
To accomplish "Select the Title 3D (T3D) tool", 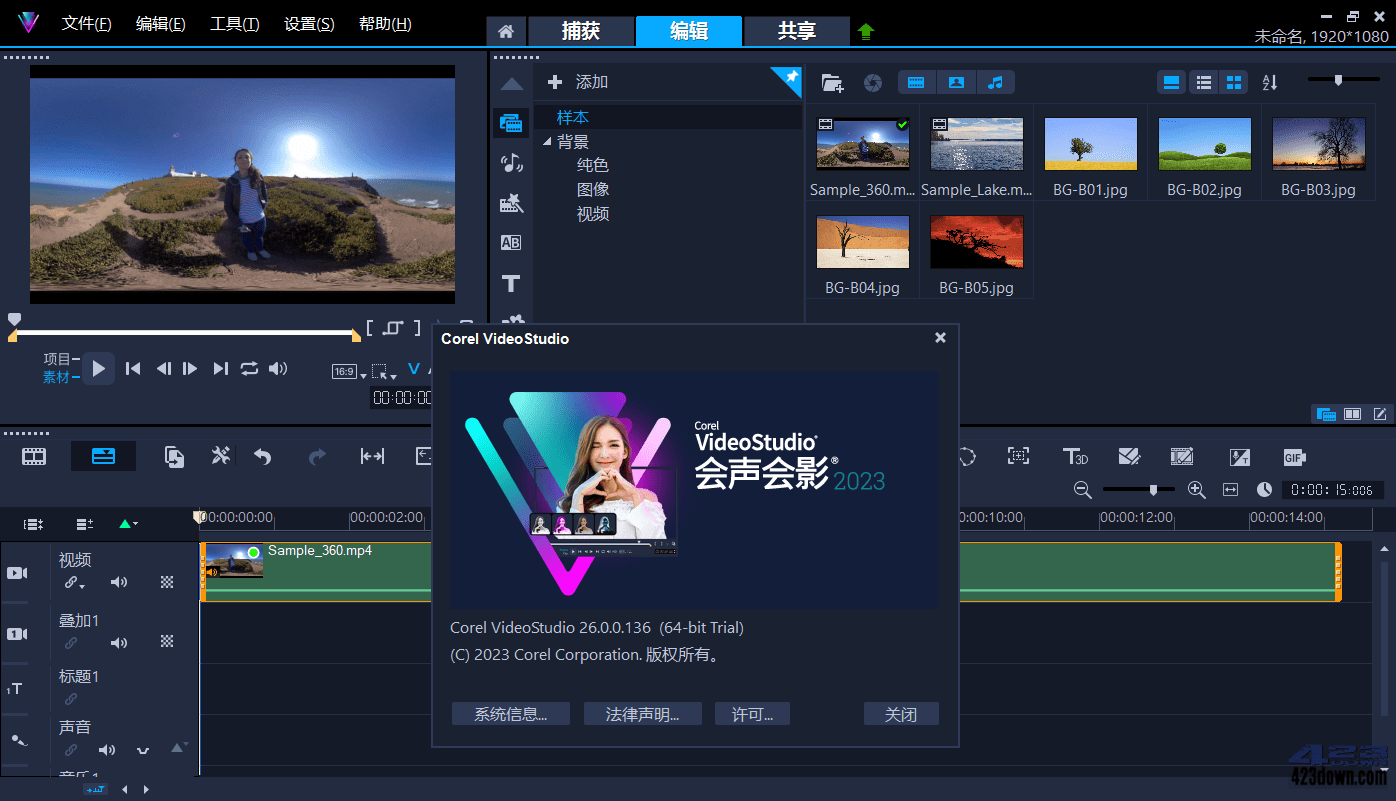I will pyautogui.click(x=1076, y=456).
